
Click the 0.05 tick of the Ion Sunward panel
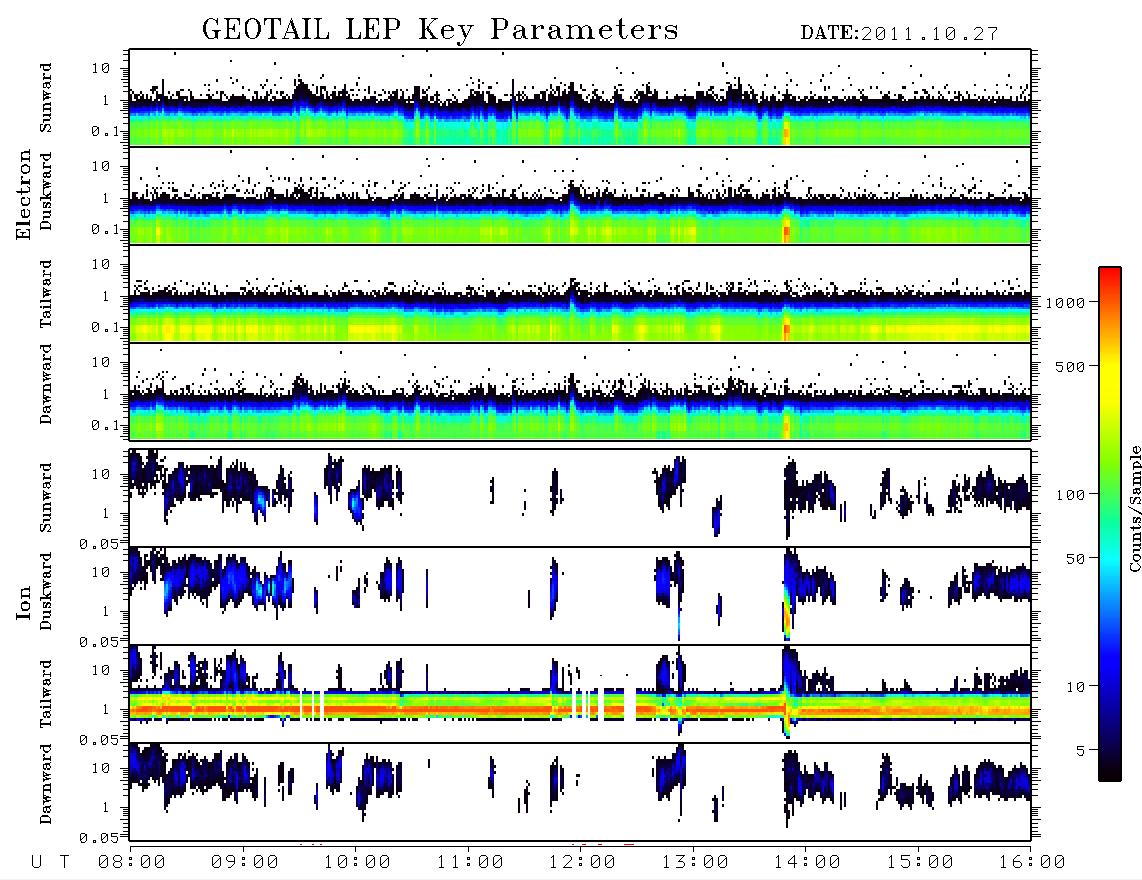point(100,543)
